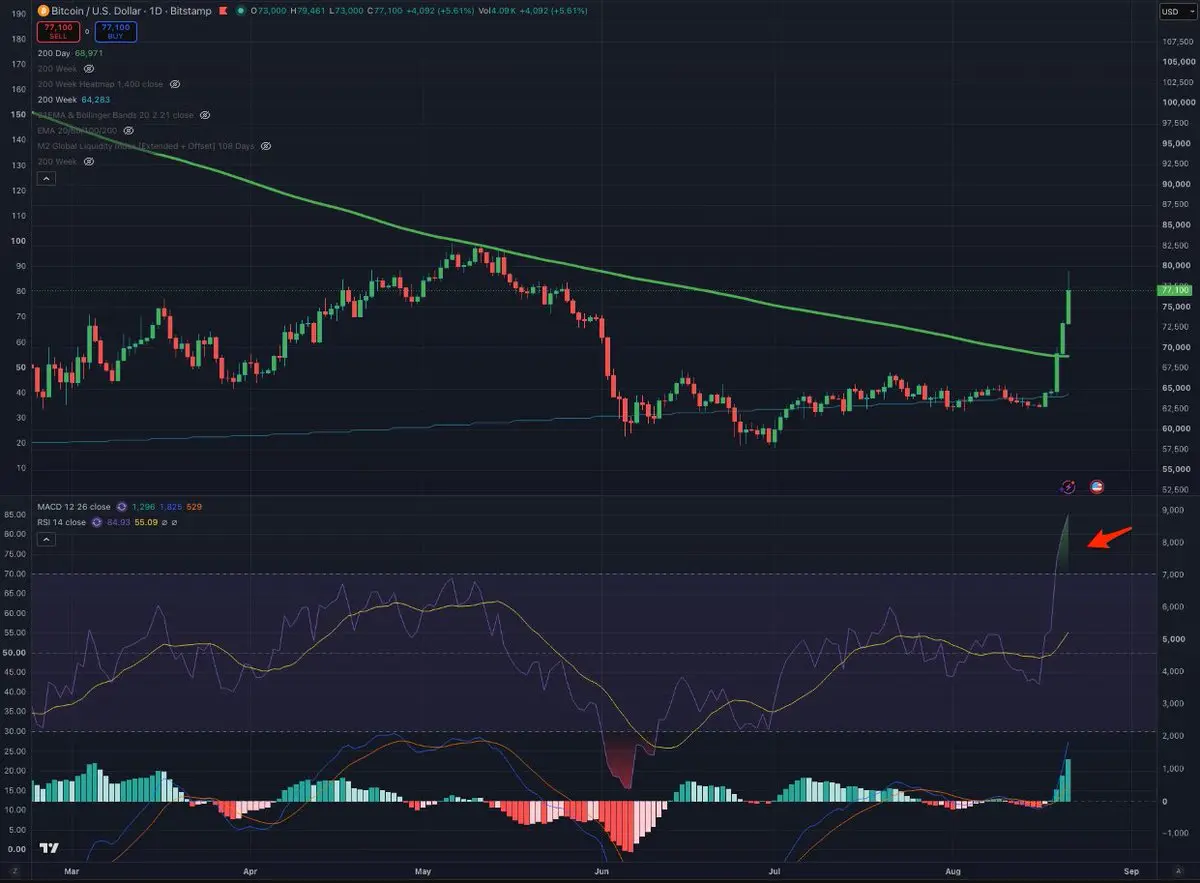Click the 9,000 MACD scale label

click(x=1171, y=509)
